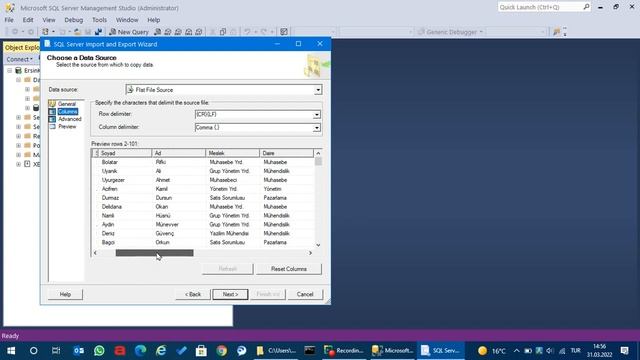Open the Connect dropdown in Object Explorer

coord(19,59)
